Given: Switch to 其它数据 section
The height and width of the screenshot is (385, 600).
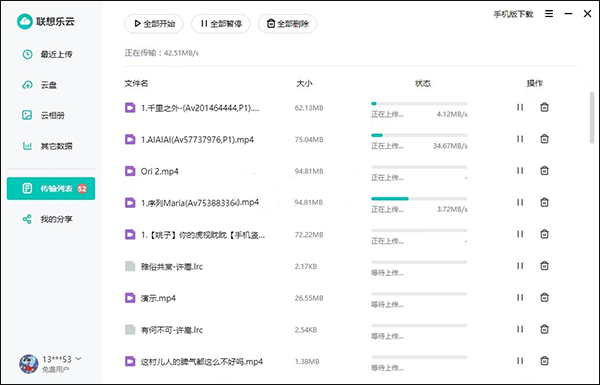Looking at the screenshot, I should click(47, 146).
